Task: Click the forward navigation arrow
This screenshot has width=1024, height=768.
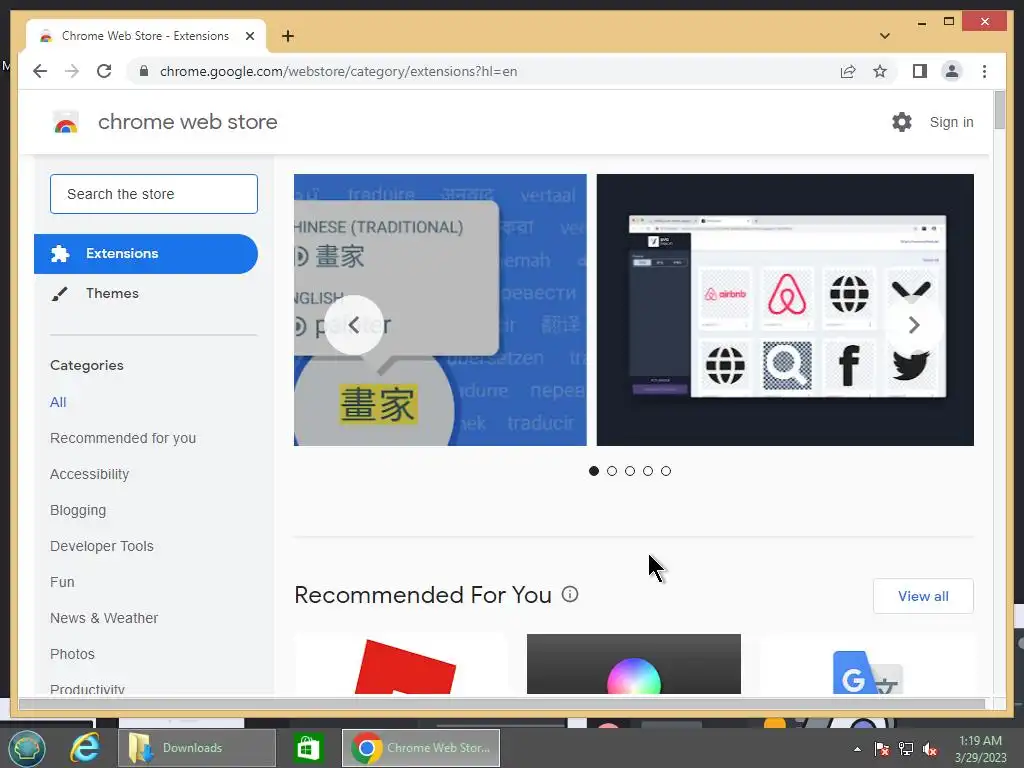Action: tap(72, 71)
